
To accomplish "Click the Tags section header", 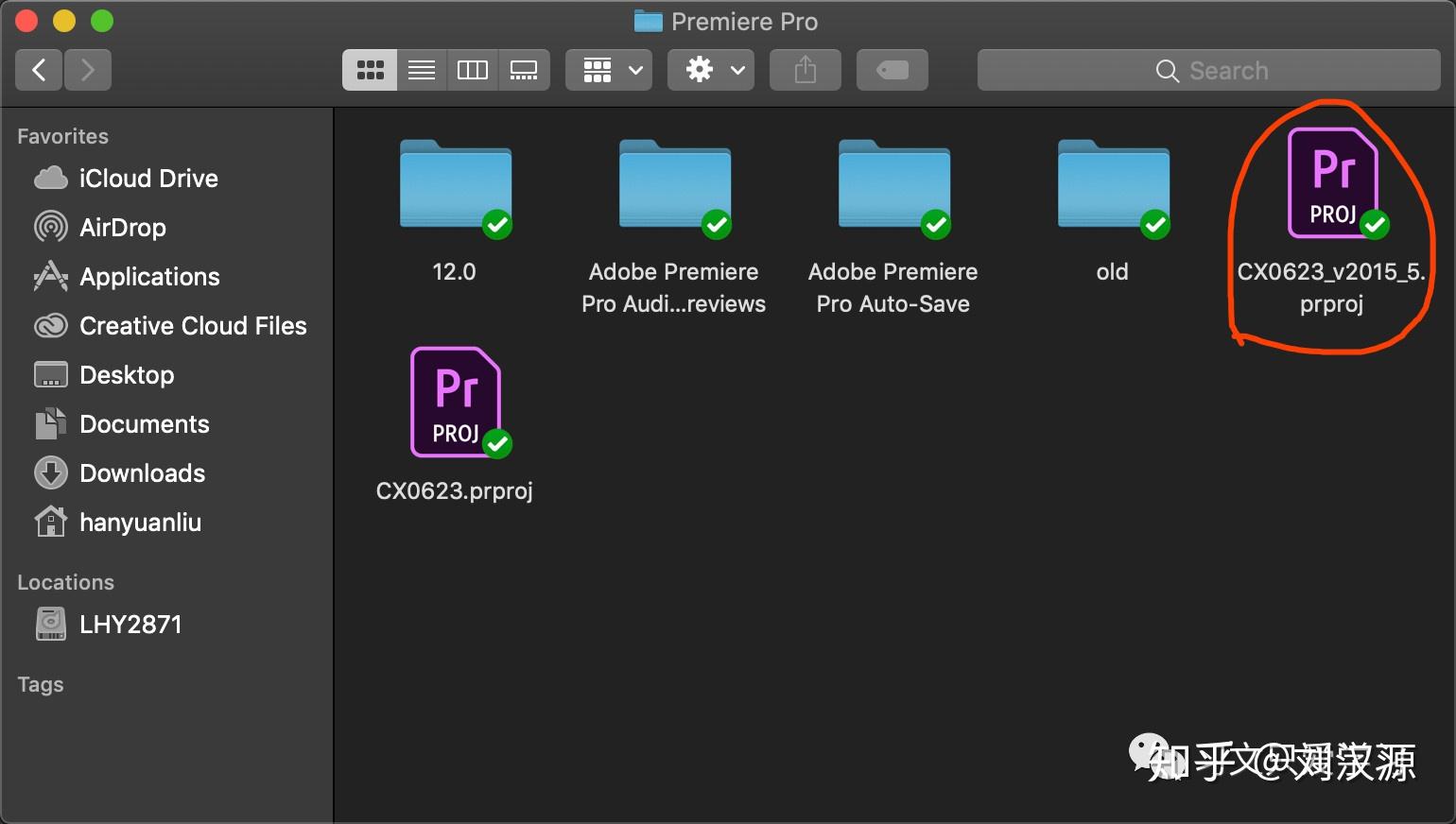I will click(41, 684).
